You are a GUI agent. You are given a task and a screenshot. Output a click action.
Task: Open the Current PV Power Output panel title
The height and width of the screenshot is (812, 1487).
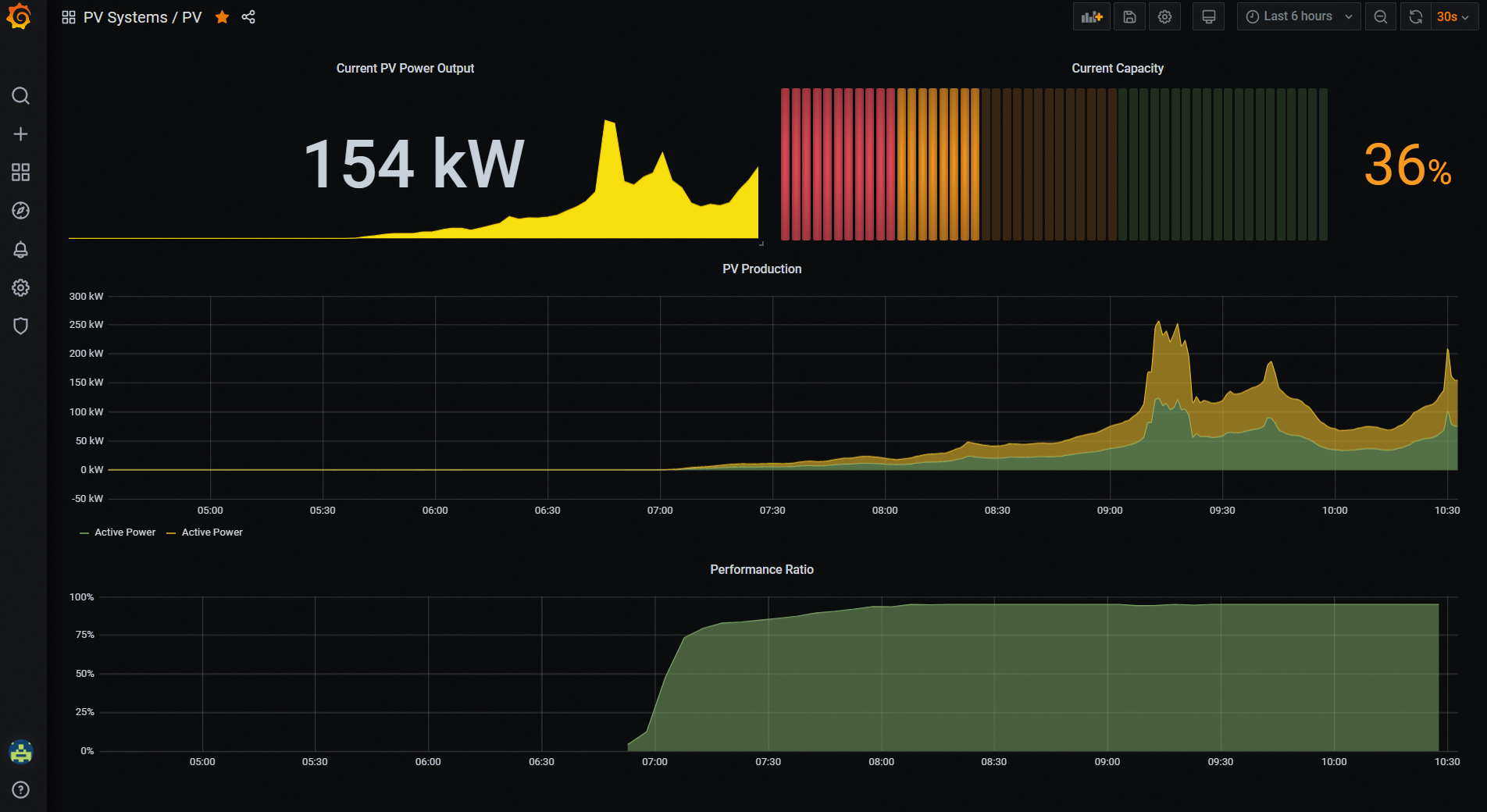click(x=405, y=69)
